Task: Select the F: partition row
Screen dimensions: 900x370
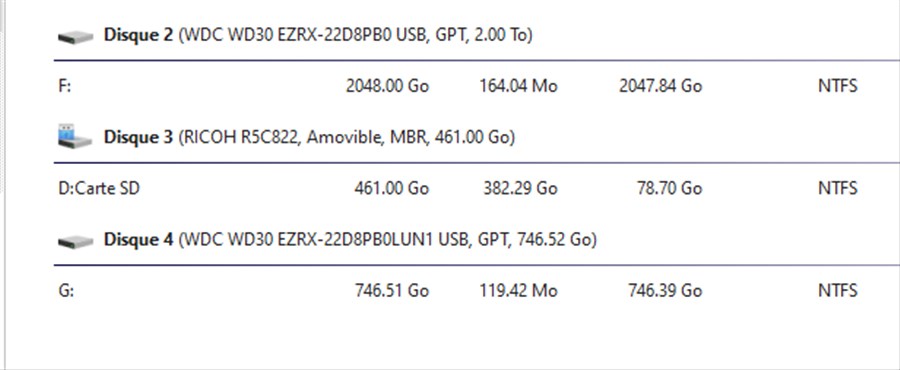Action: (476, 86)
